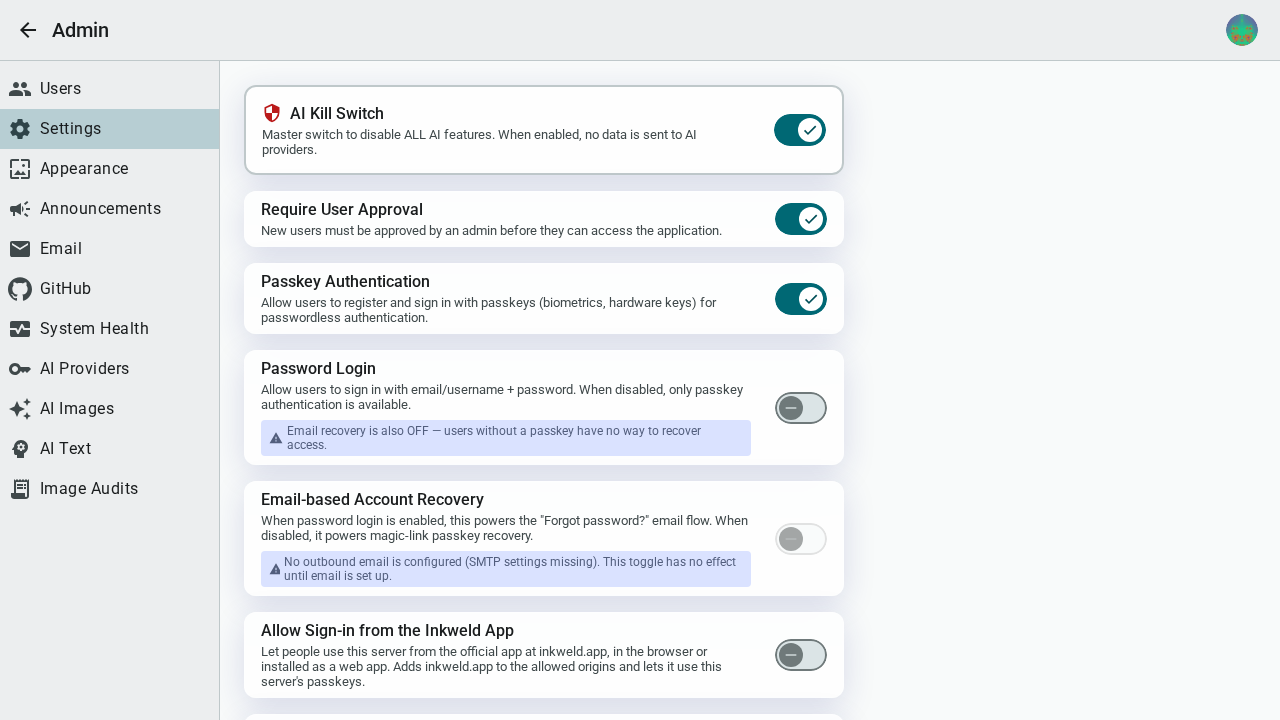This screenshot has width=1280, height=720.
Task: Click 'Allow Sign-in from the Inkweld App' heading
Action: click(387, 631)
